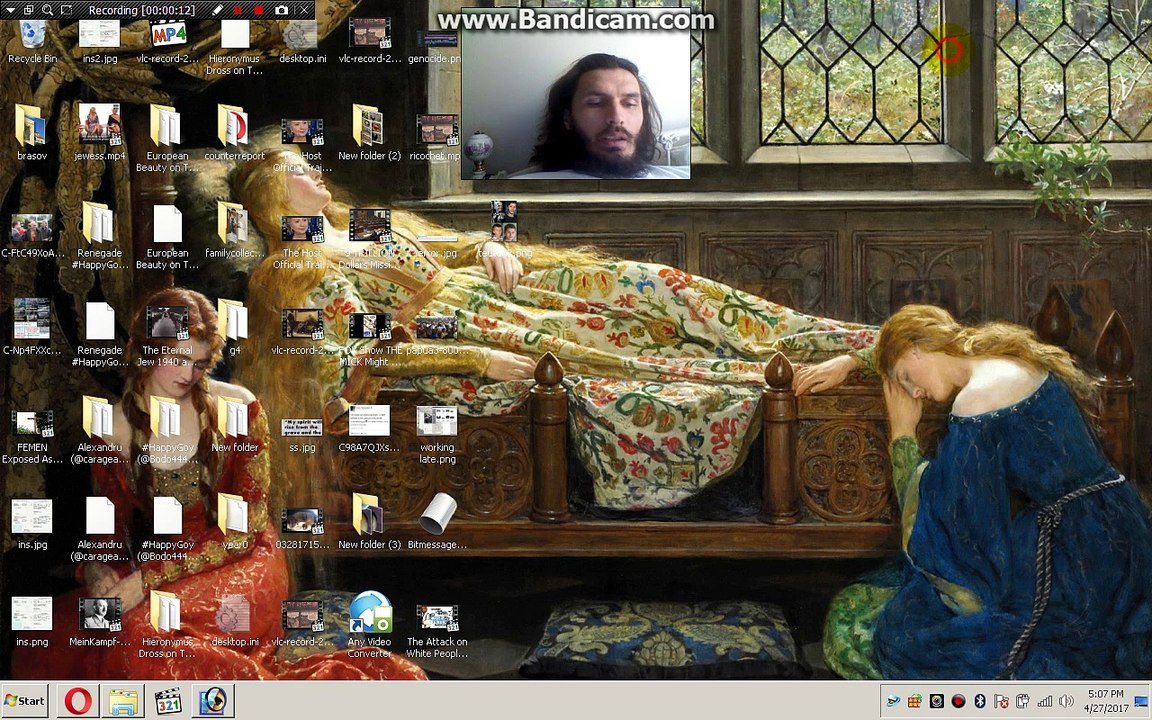Open Action Center flag tray icon
The height and width of the screenshot is (720, 1152).
[1001, 701]
